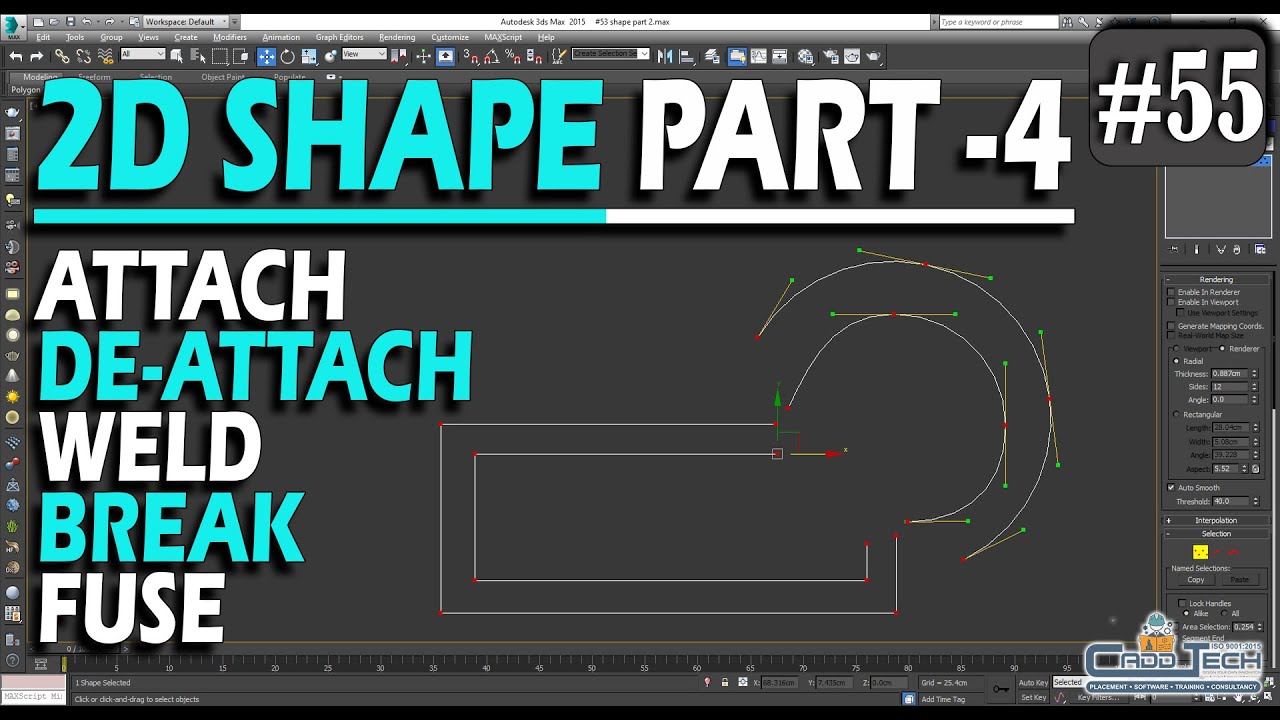Viewport: 1280px width, 720px height.
Task: Open the Rendering menu
Action: 397,37
